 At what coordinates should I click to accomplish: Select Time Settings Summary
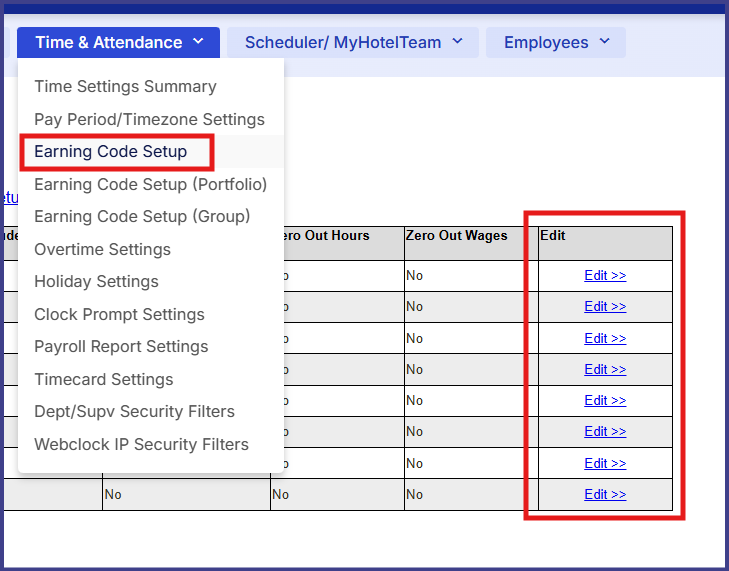[125, 87]
